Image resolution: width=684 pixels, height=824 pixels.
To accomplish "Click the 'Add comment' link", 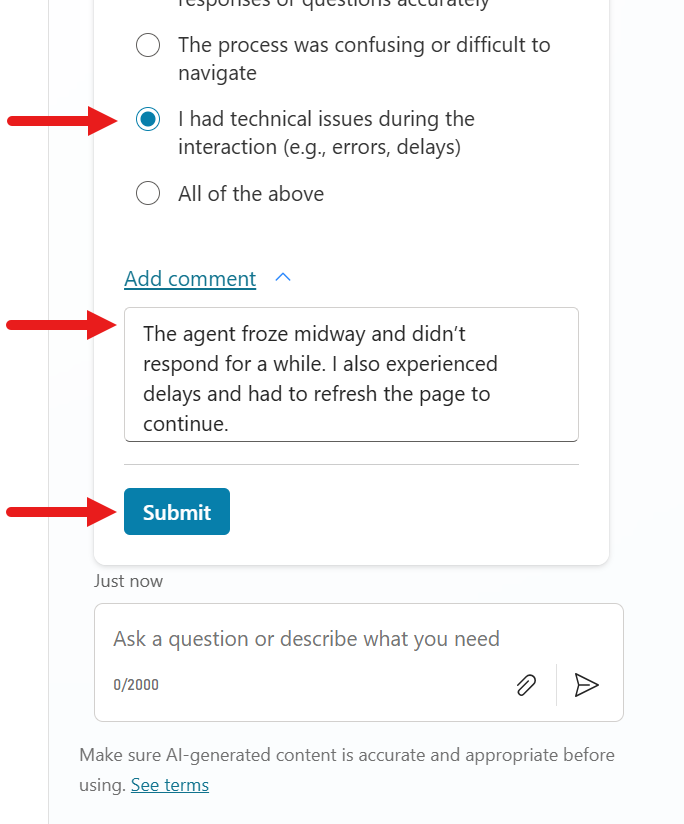I will click(190, 278).
